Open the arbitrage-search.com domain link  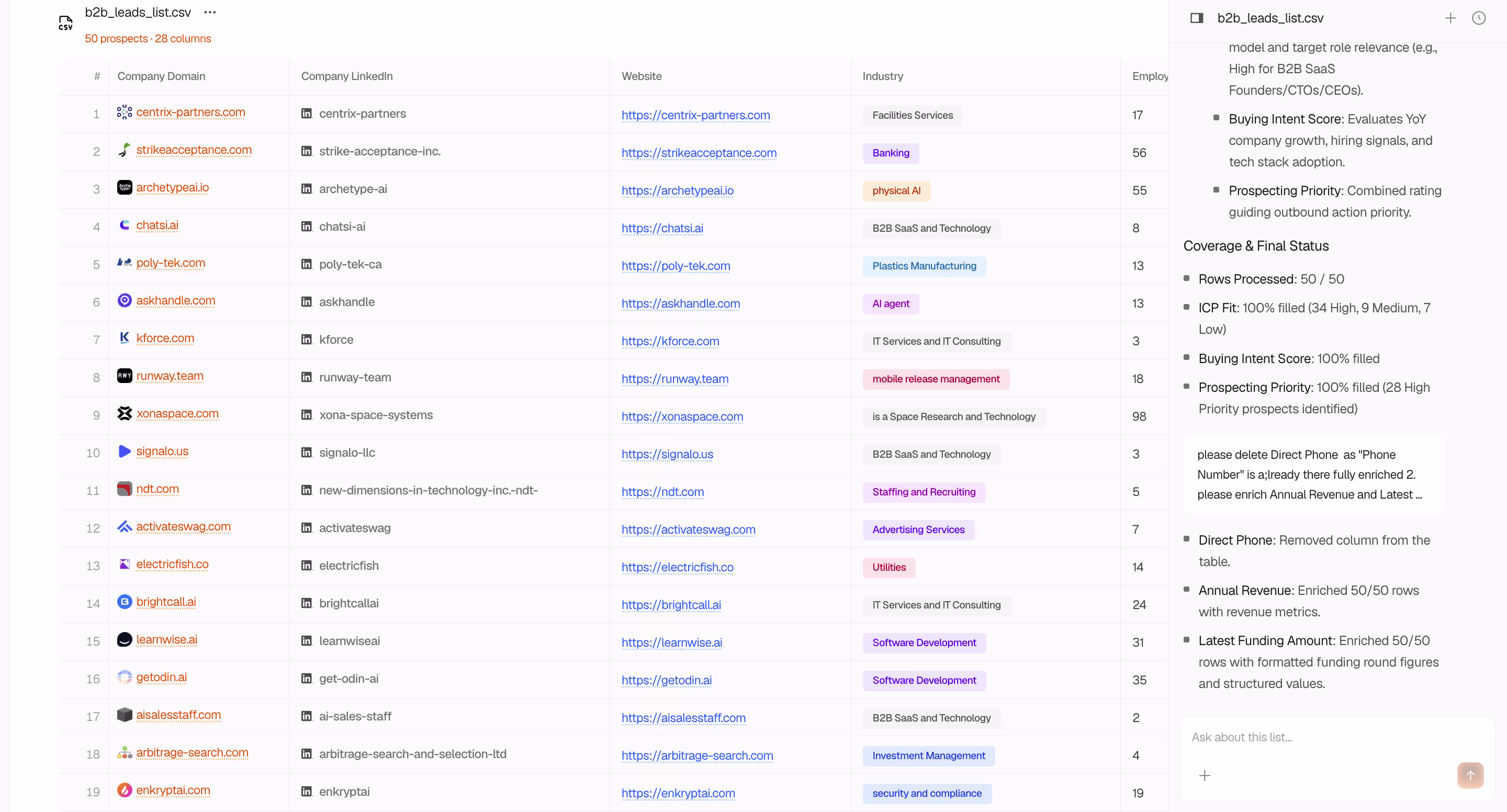[192, 753]
